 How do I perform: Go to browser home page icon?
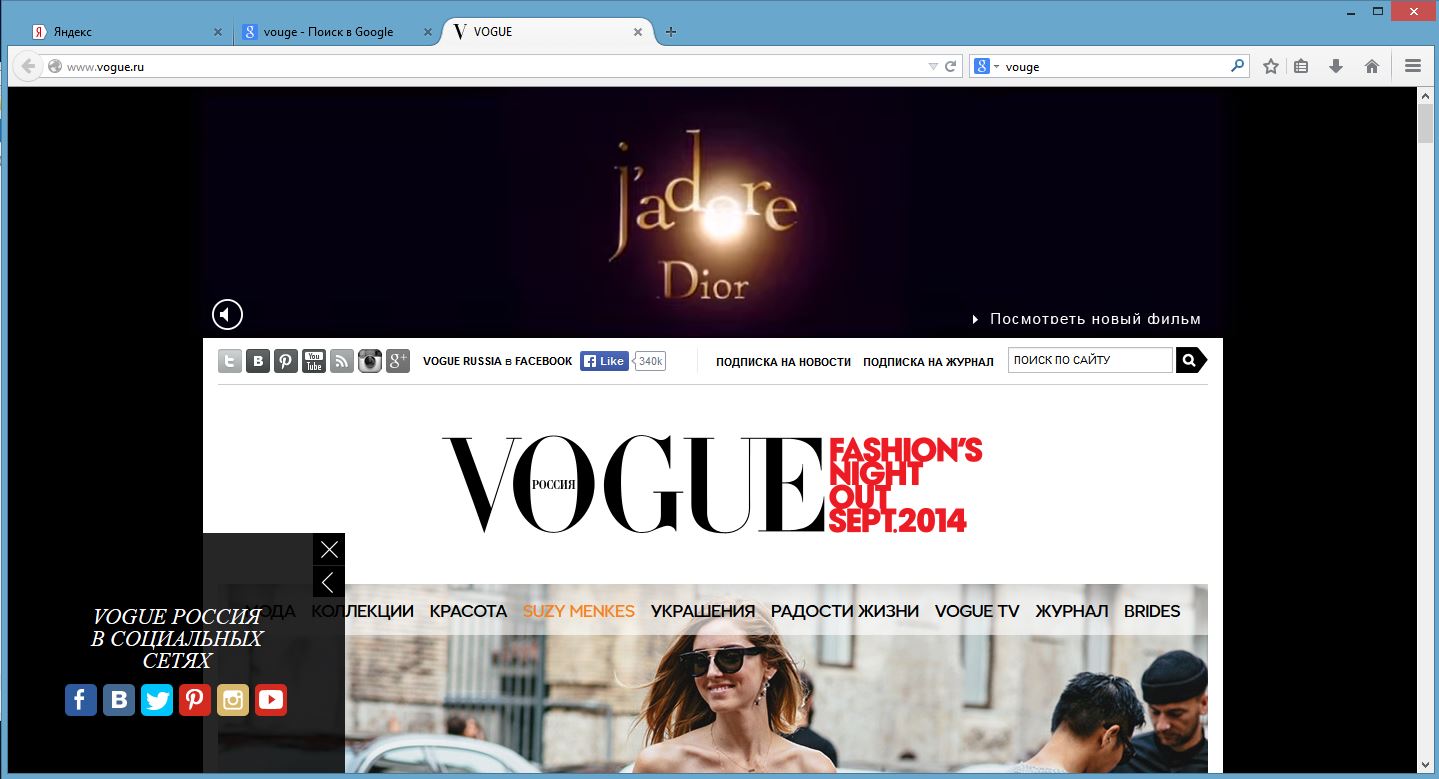pyautogui.click(x=1372, y=66)
